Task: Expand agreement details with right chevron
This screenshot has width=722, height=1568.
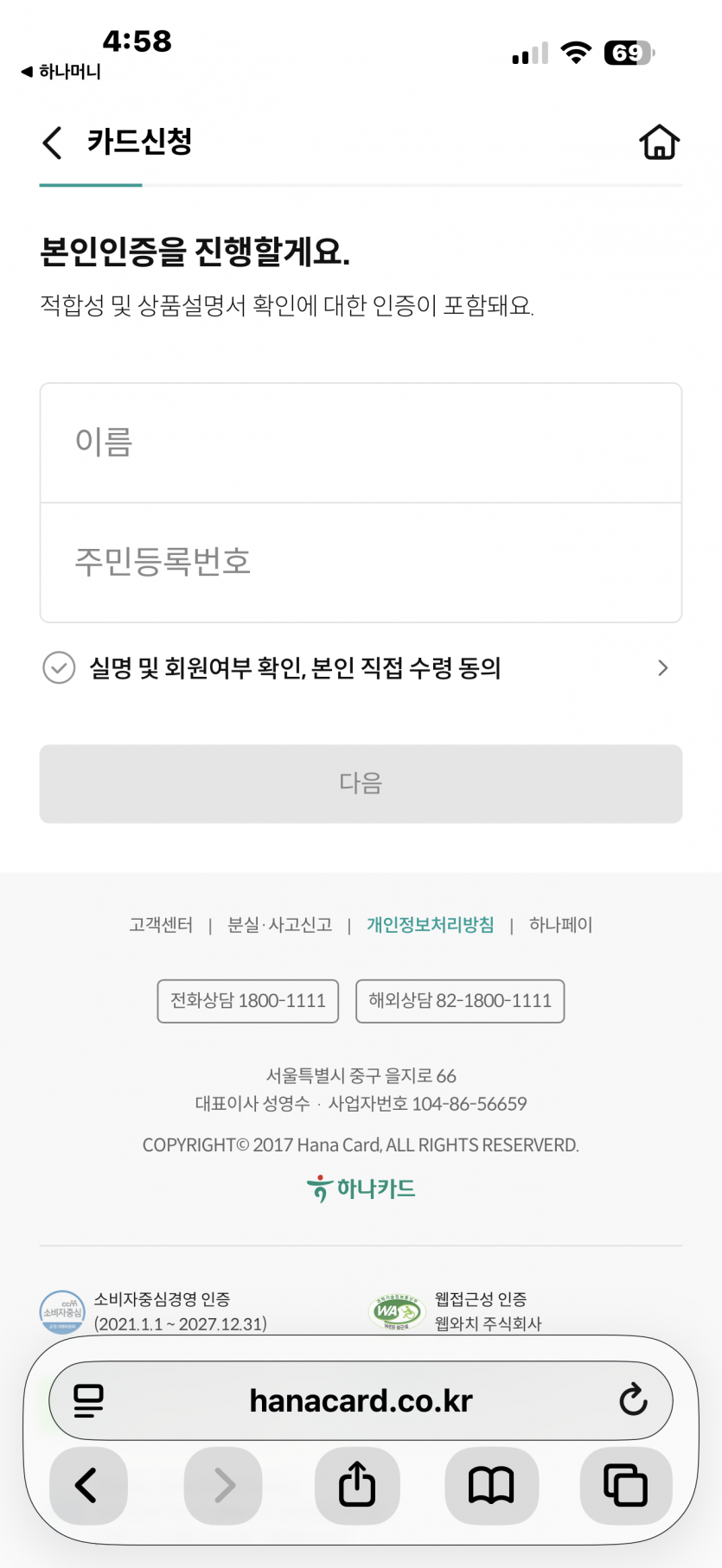Action: [662, 667]
